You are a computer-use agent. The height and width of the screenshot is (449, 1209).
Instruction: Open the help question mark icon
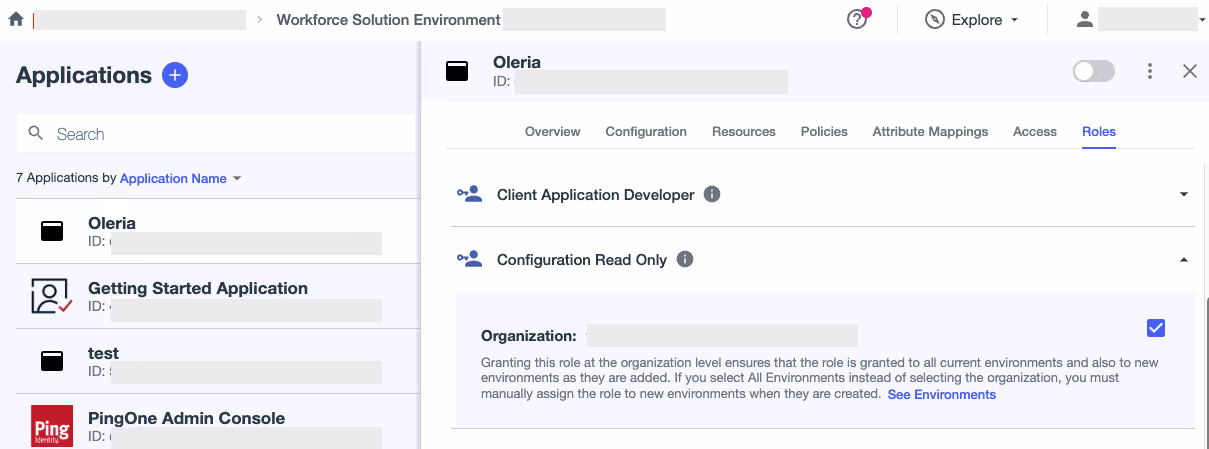857,19
